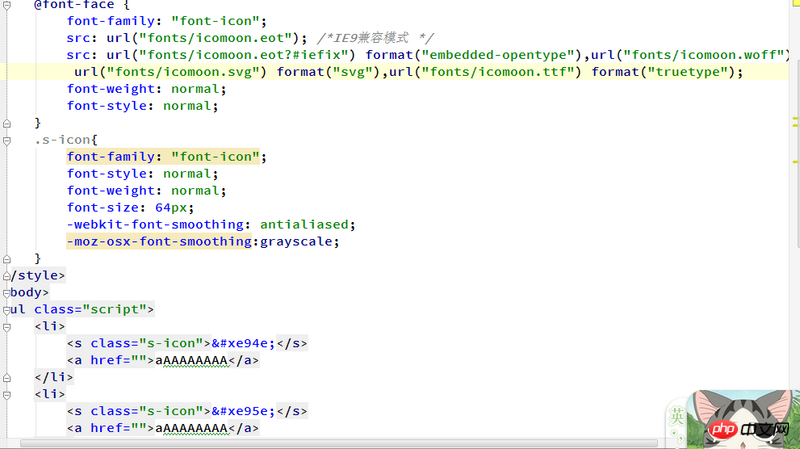Click the body> tag text
The width and height of the screenshot is (800, 449).
(30, 292)
